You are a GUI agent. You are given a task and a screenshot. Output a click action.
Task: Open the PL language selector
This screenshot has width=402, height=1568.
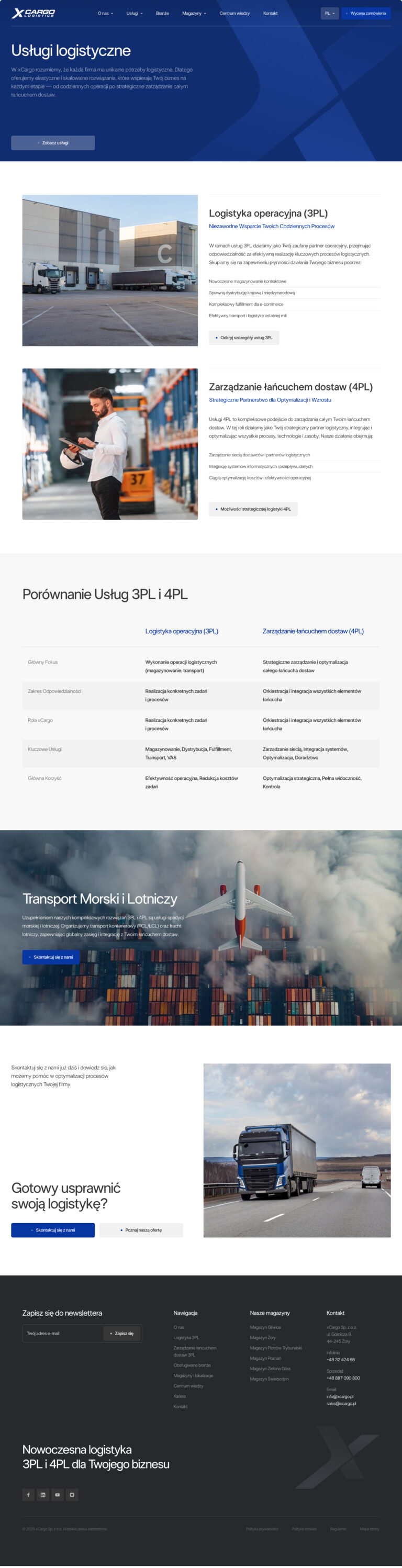point(330,14)
